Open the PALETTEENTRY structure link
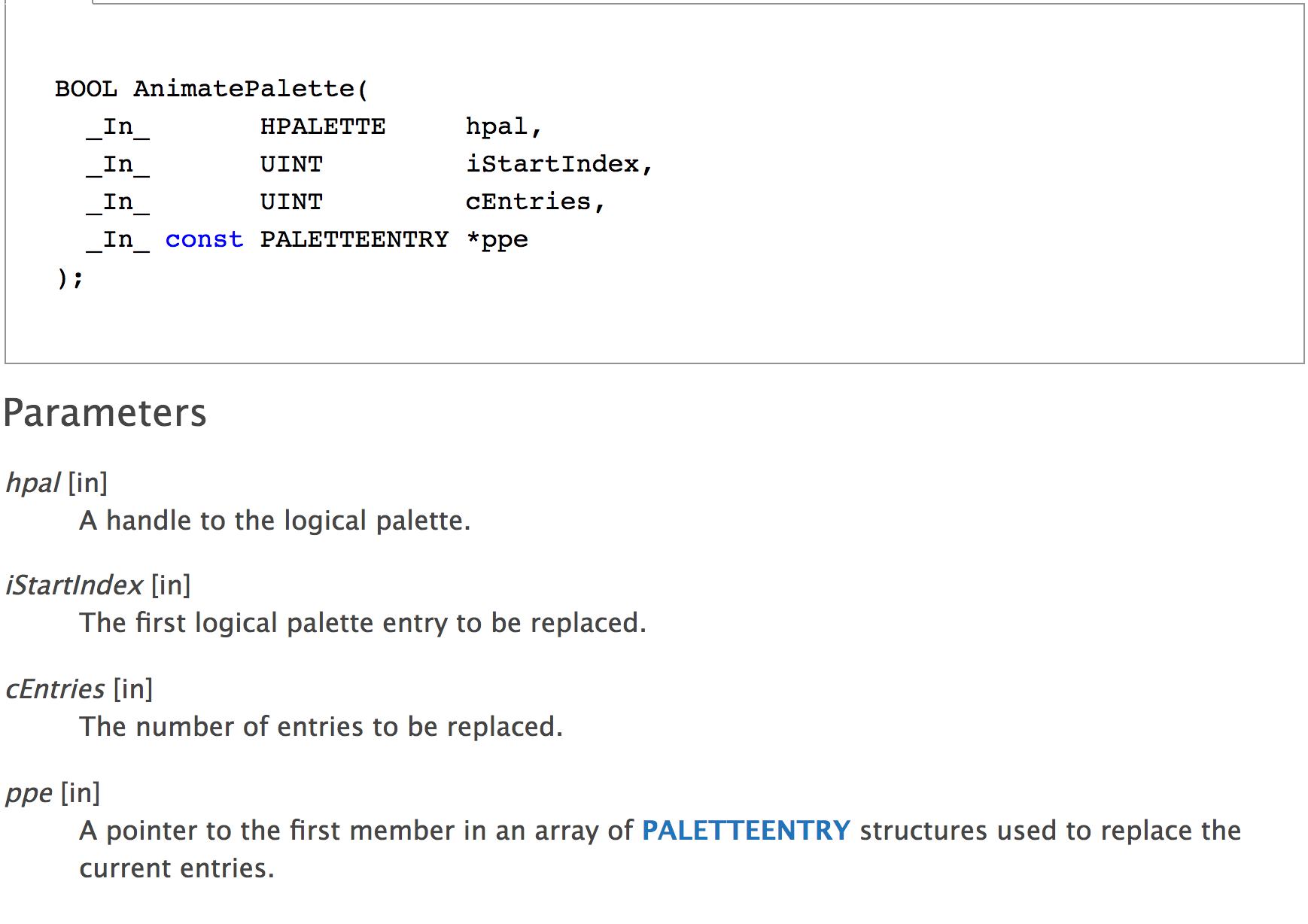This screenshot has width=1308, height=924. [x=746, y=831]
